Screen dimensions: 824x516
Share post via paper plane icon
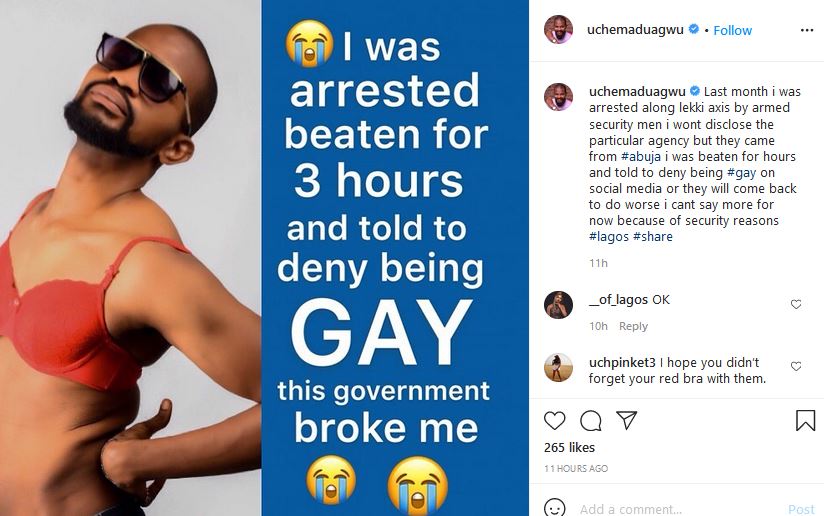point(626,420)
